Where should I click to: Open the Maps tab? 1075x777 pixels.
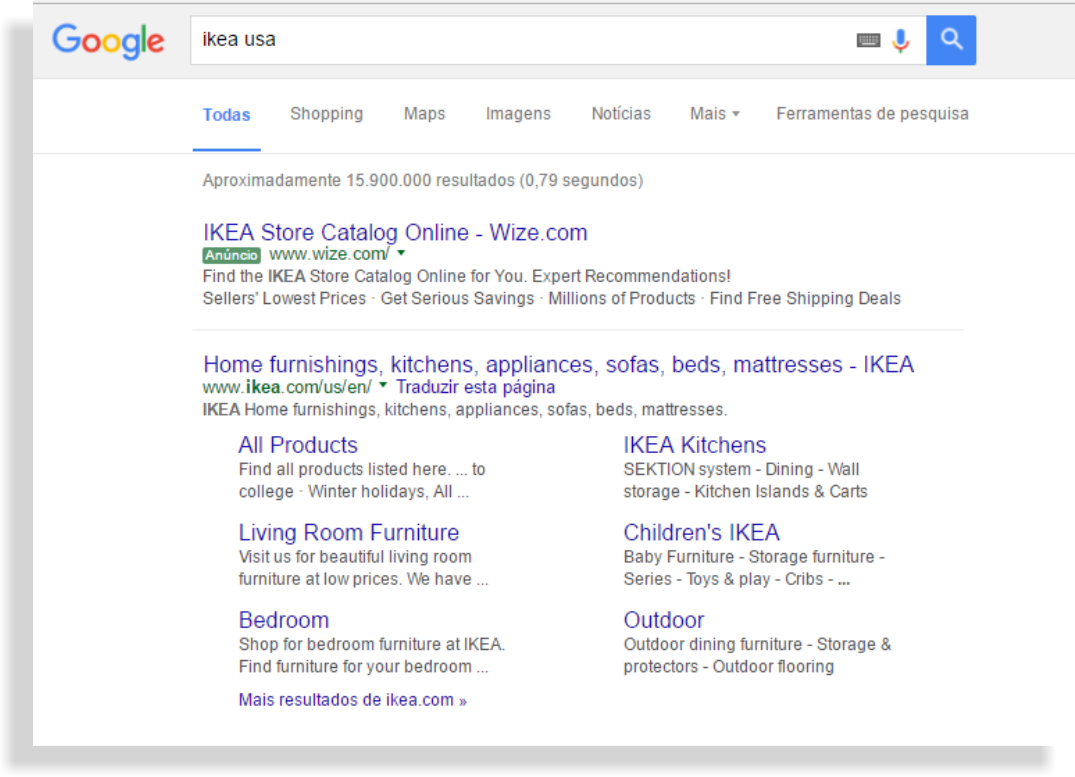coord(424,114)
